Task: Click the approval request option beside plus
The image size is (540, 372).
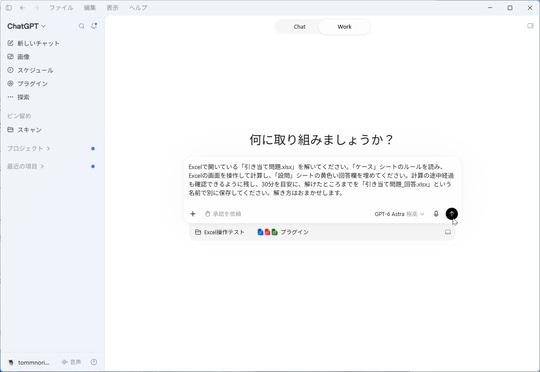Action: click(223, 214)
